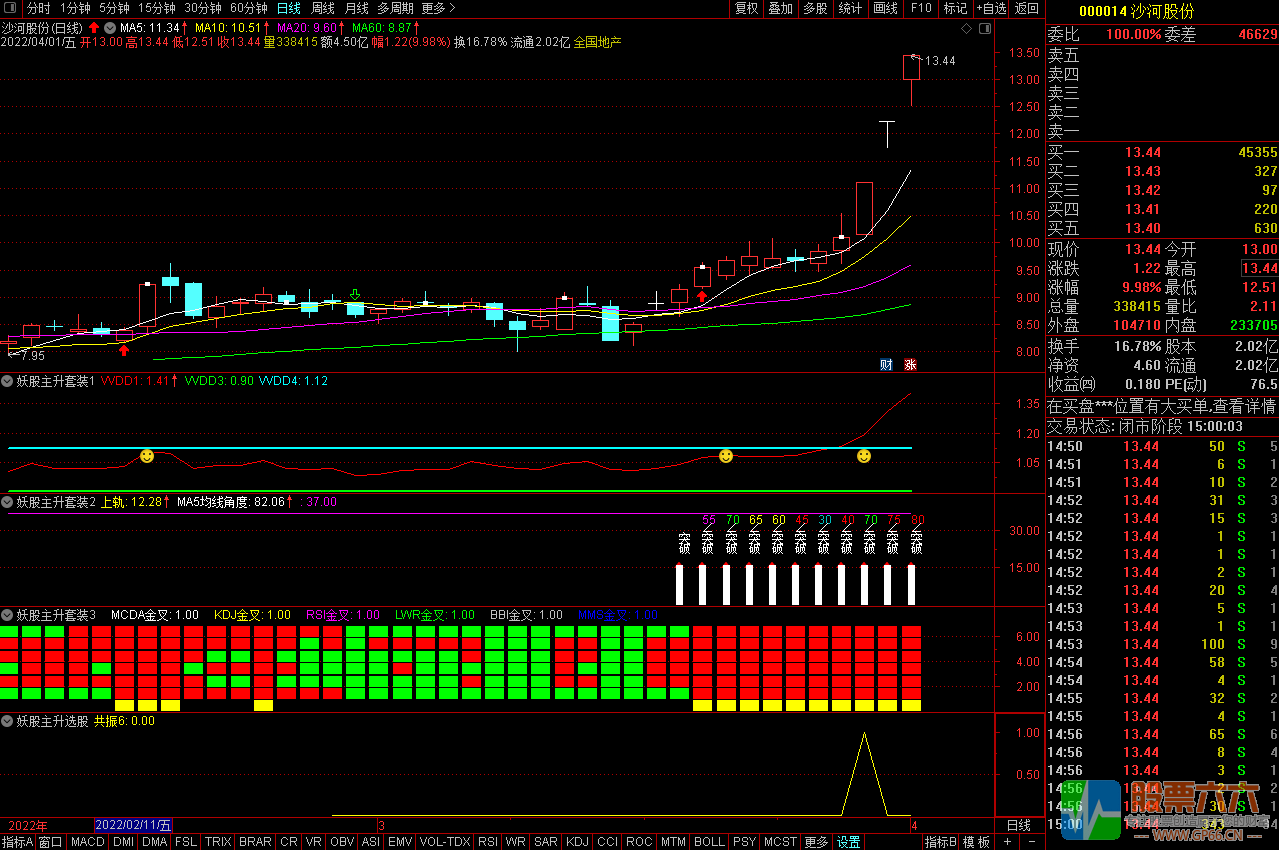Click the 全国地产 sector link
This screenshot has width=1279, height=850.
click(598, 42)
